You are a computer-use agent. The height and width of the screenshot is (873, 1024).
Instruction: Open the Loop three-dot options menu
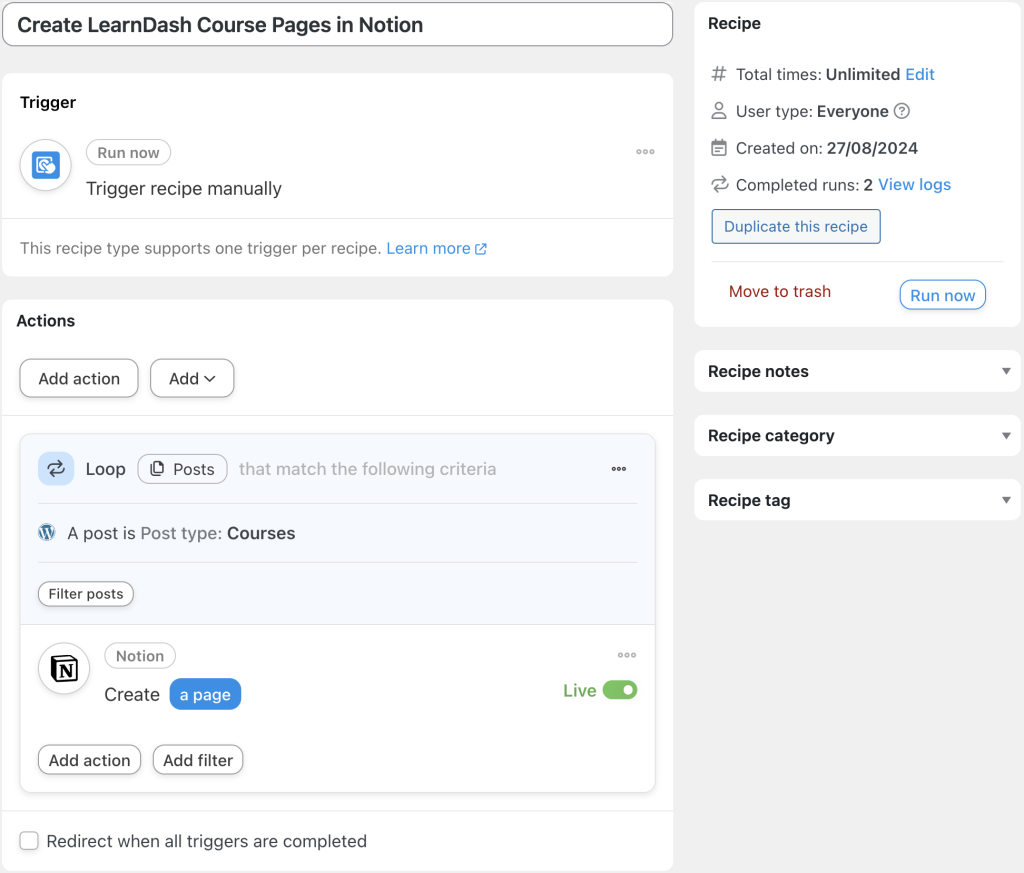[x=619, y=469]
